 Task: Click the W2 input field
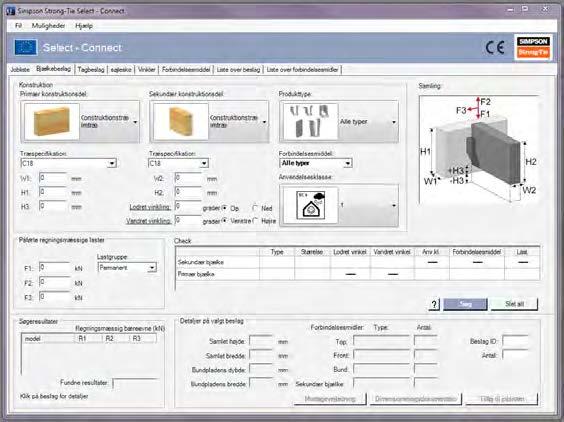point(188,178)
